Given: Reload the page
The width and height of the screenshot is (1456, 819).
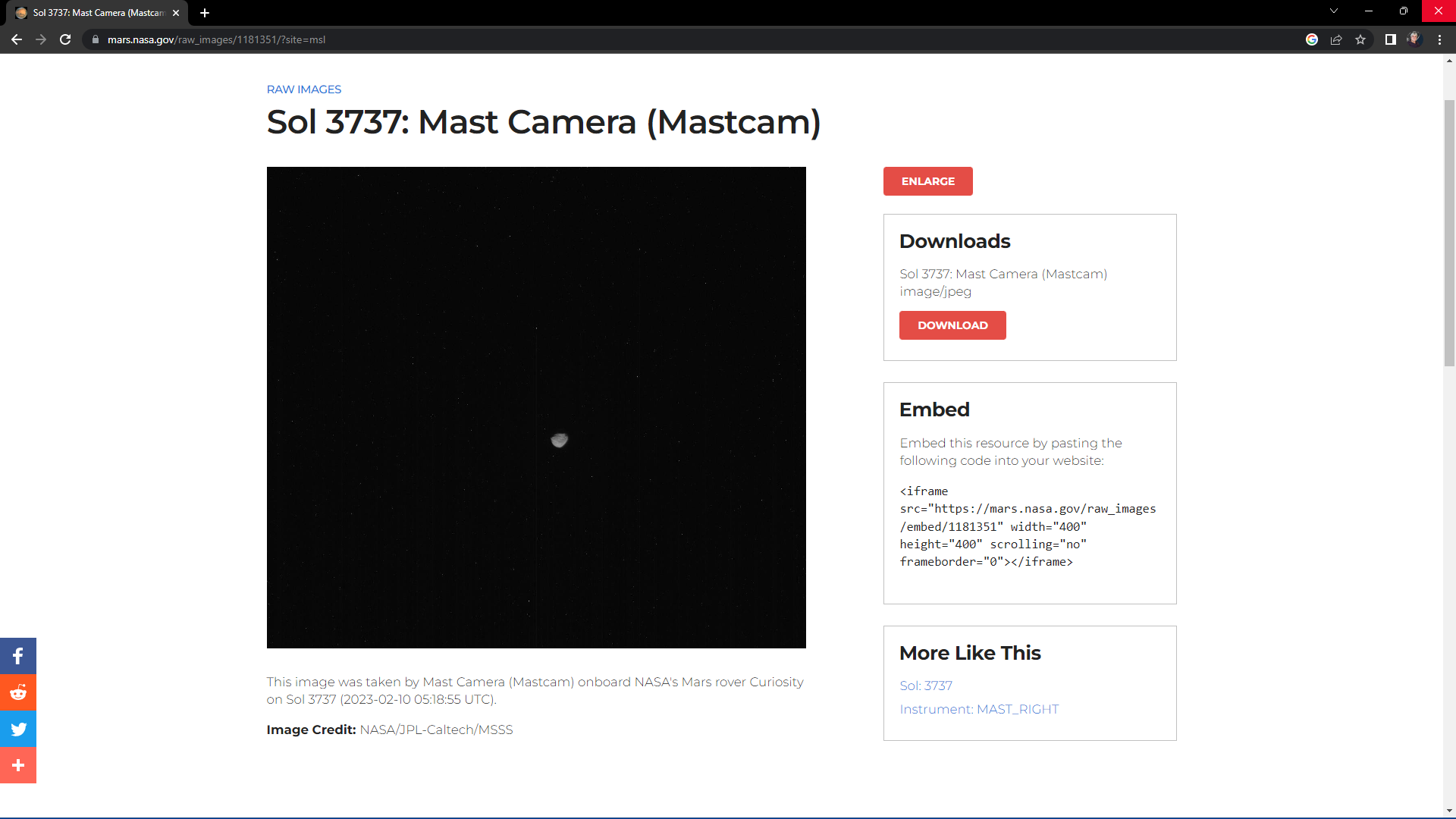Looking at the screenshot, I should (65, 39).
